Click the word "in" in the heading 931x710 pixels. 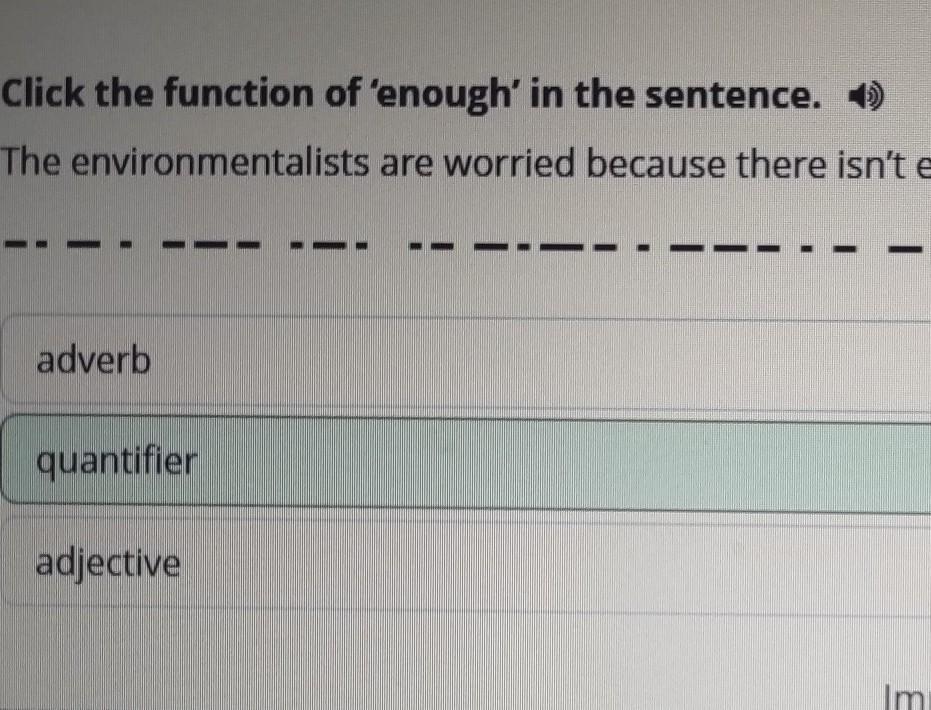point(546,95)
